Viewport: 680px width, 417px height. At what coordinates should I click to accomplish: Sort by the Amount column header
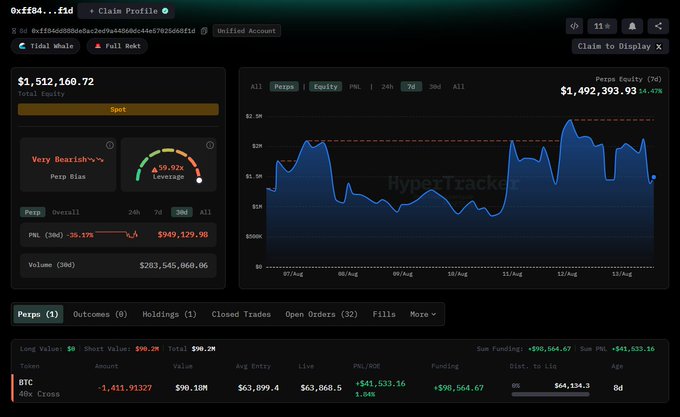click(x=106, y=366)
